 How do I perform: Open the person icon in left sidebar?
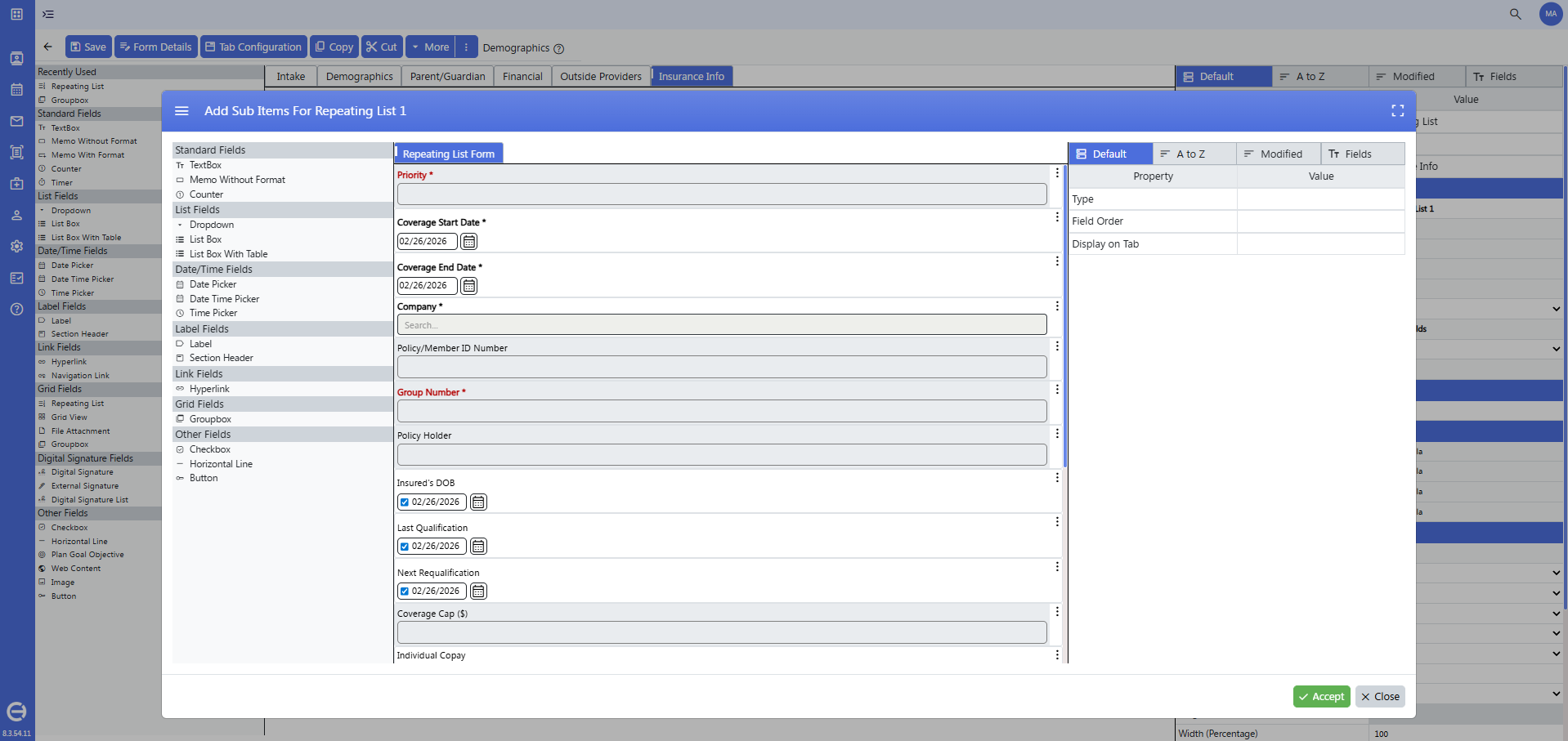point(16,215)
